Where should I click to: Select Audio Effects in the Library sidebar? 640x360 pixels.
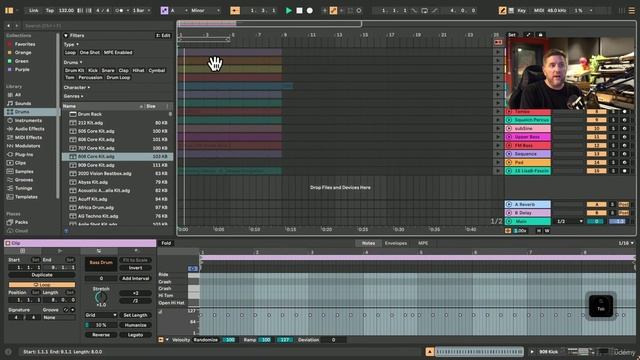tap(29, 129)
